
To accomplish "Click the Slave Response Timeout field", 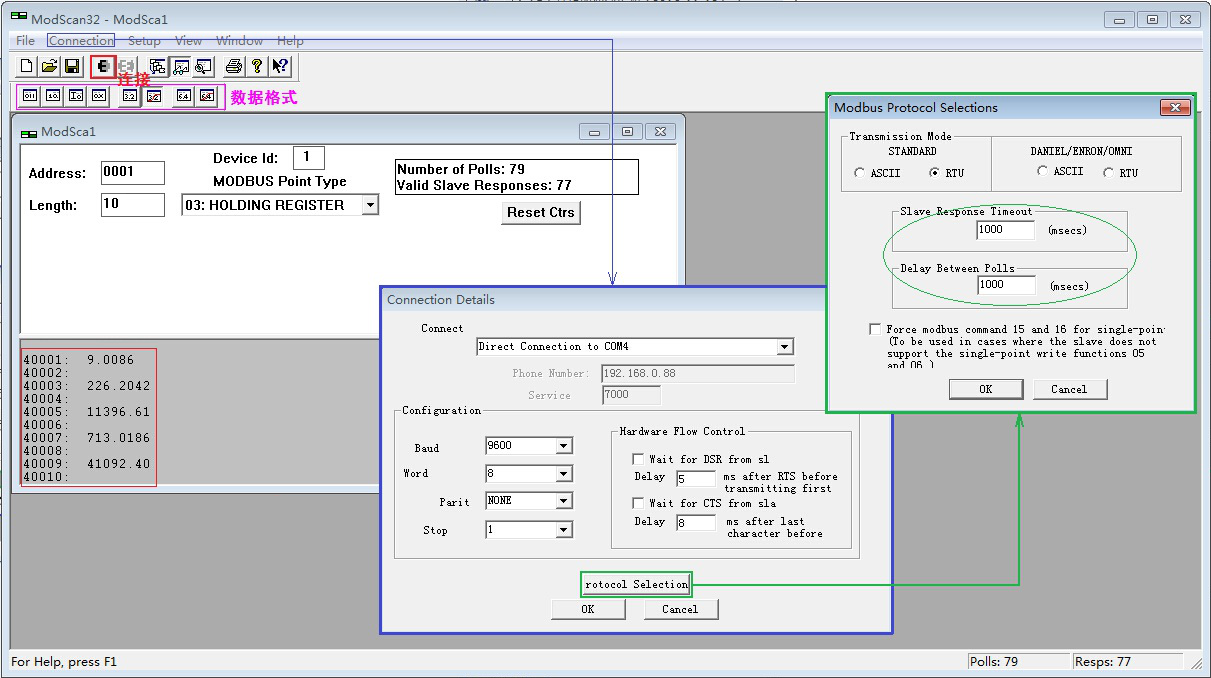I will pyautogui.click(x=1006, y=230).
